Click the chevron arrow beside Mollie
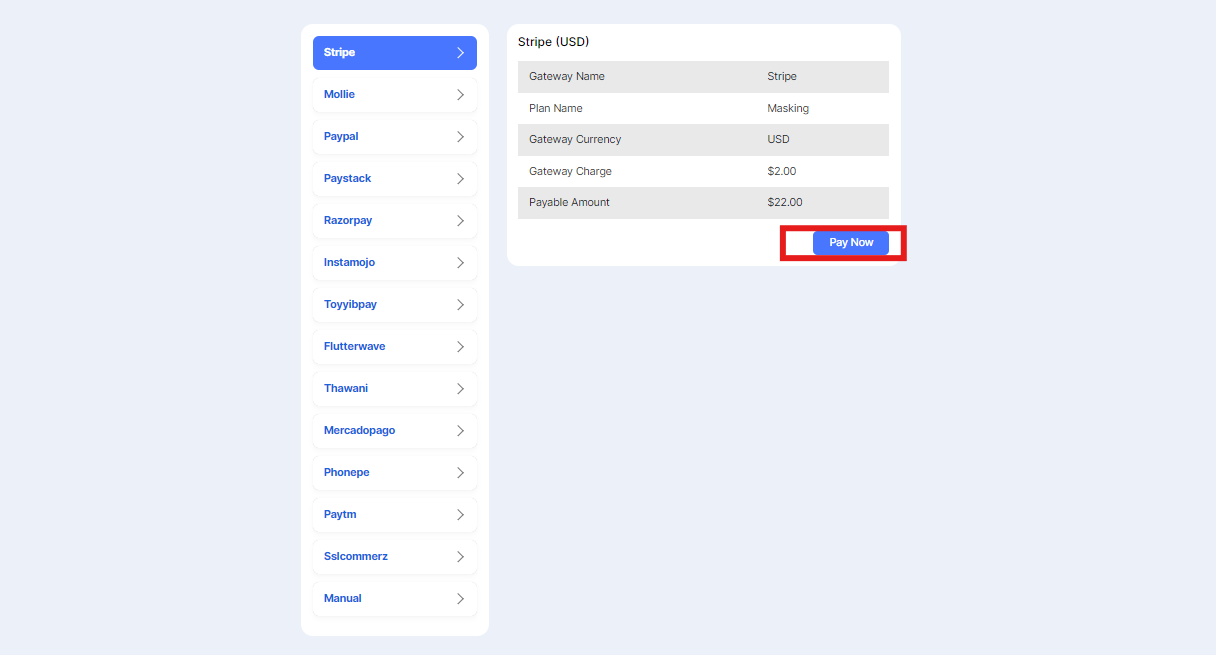Image resolution: width=1216 pixels, height=655 pixels. point(460,95)
